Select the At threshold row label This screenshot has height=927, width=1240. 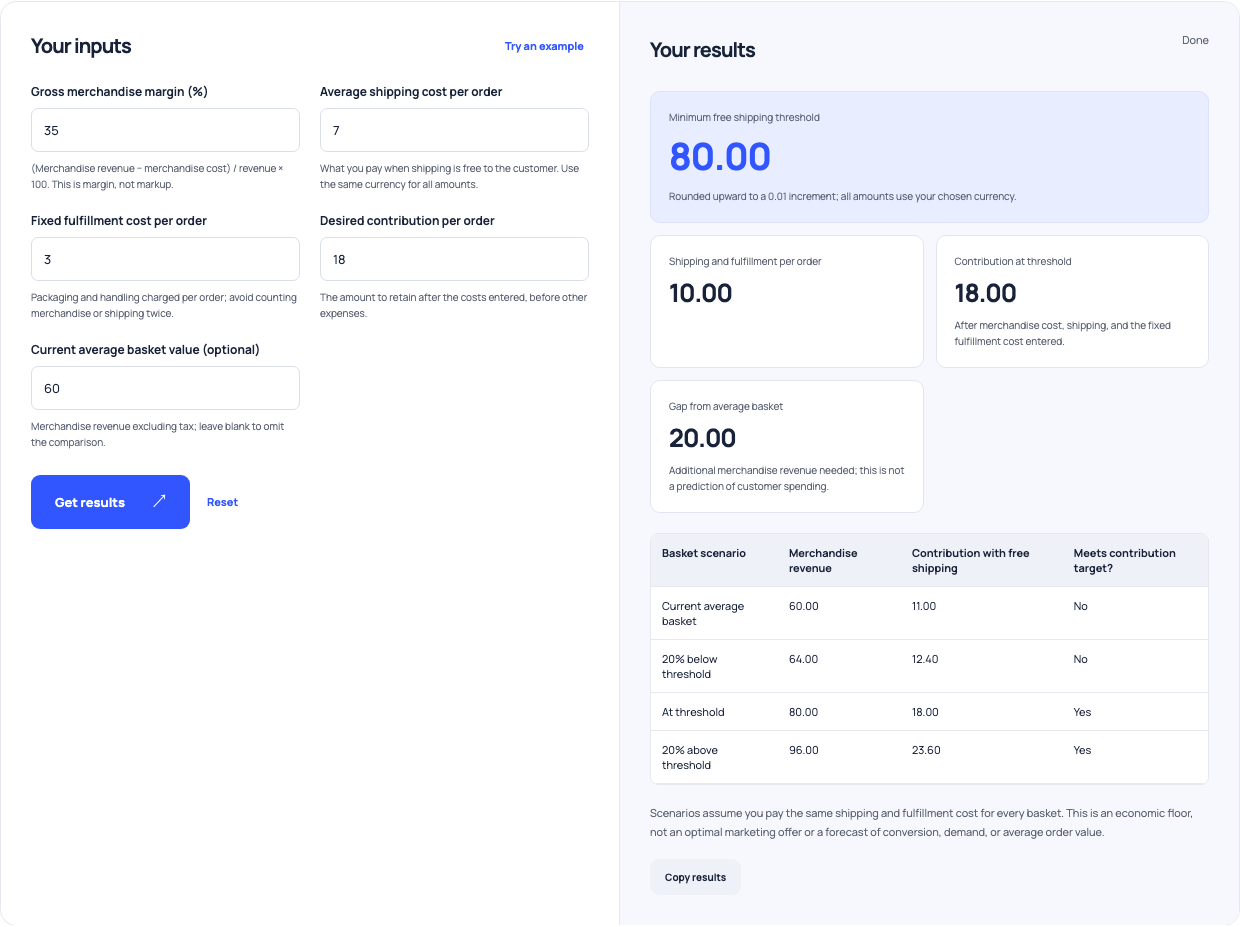[x=693, y=712]
